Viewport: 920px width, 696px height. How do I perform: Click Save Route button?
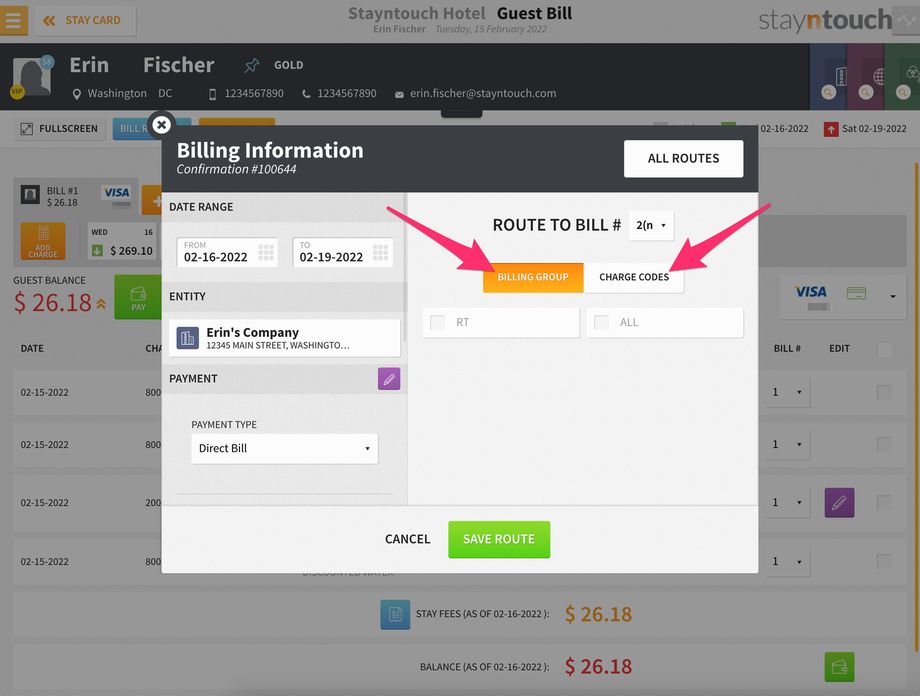[499, 539]
